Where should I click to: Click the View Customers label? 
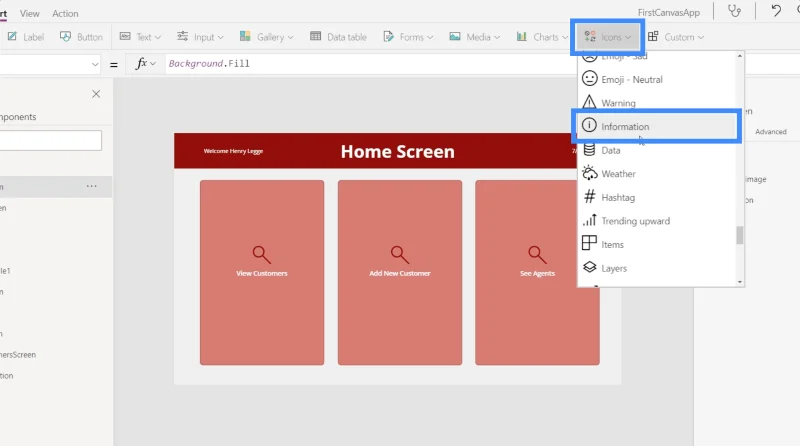262,274
